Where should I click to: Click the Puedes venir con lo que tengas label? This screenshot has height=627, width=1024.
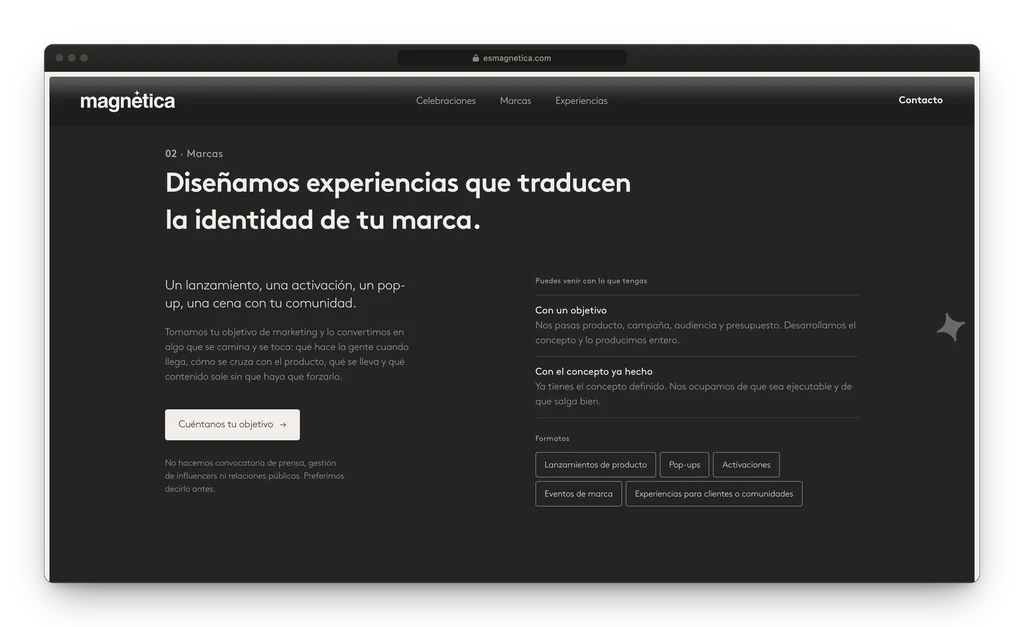(591, 281)
